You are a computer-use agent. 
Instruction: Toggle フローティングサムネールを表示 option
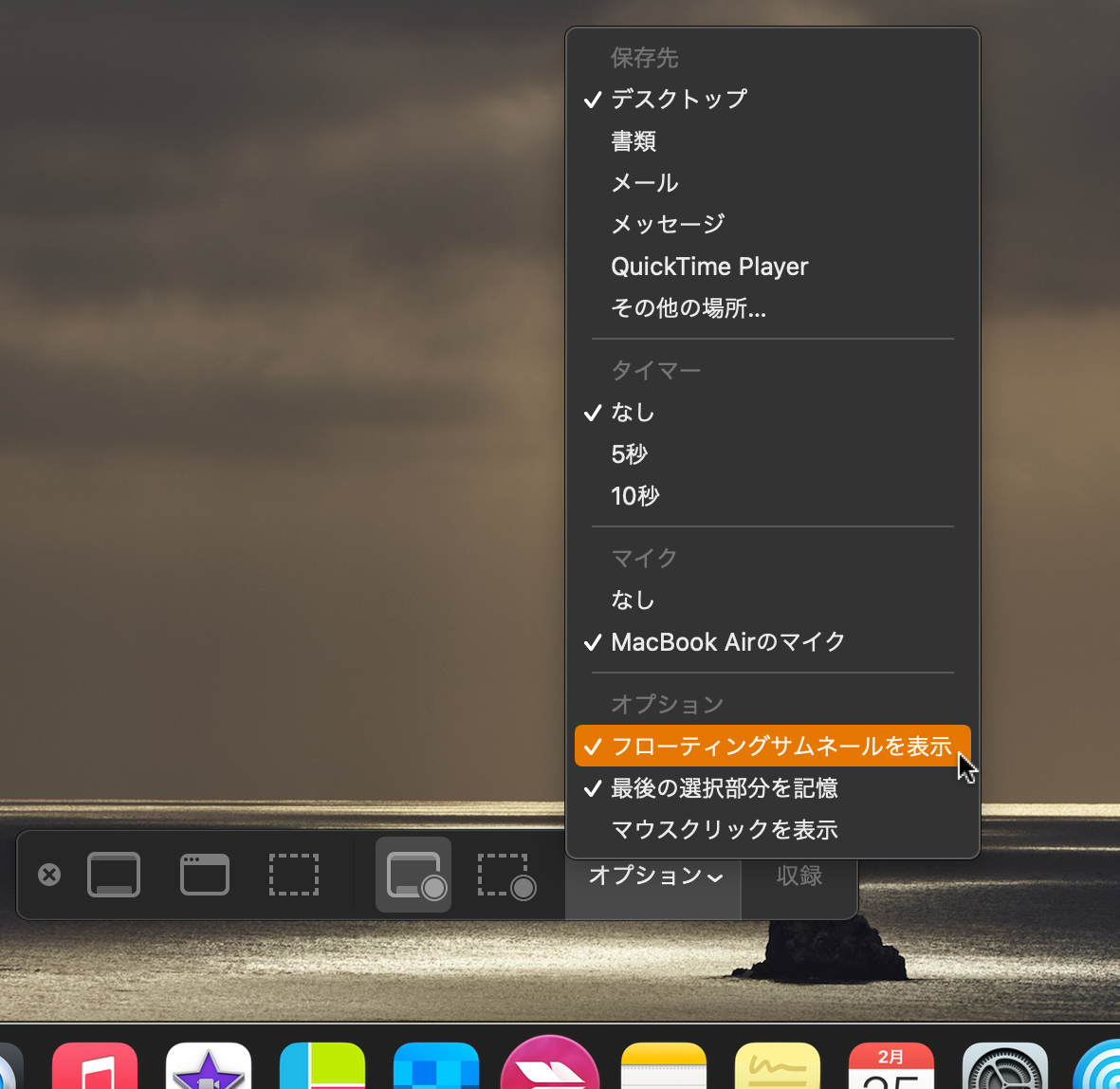click(x=772, y=746)
